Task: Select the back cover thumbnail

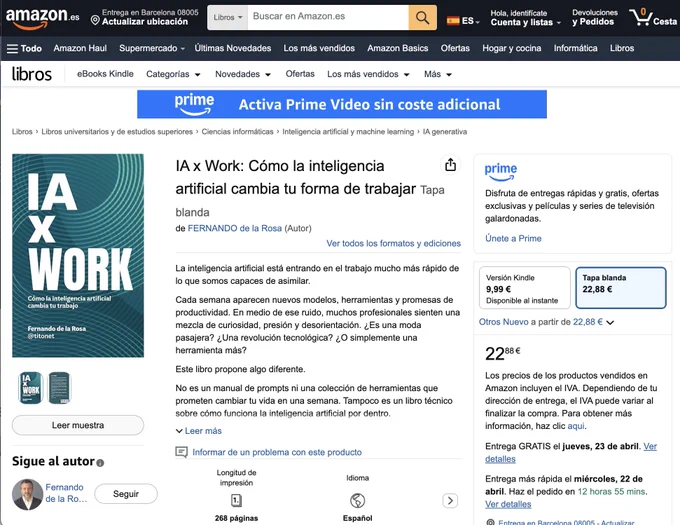Action: [59, 388]
